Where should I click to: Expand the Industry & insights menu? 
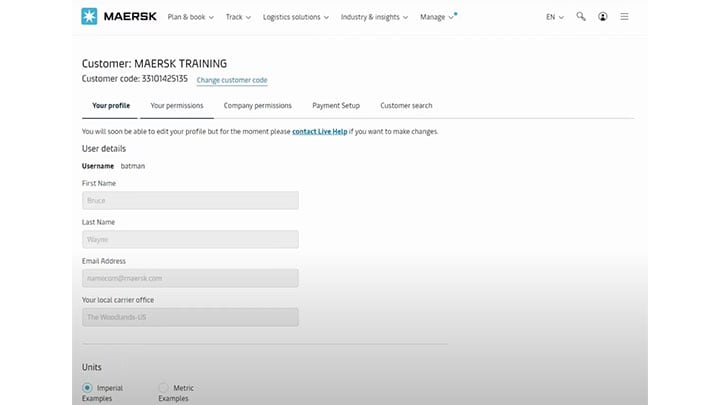click(374, 17)
